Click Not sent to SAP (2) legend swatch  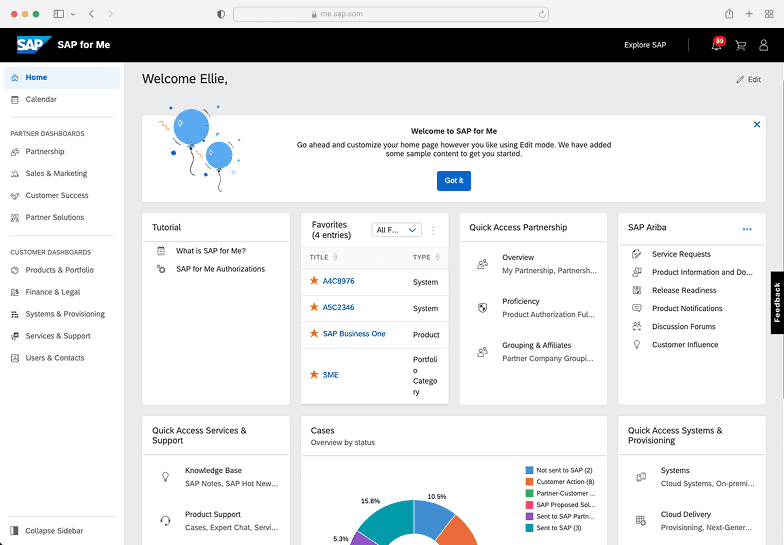click(530, 470)
